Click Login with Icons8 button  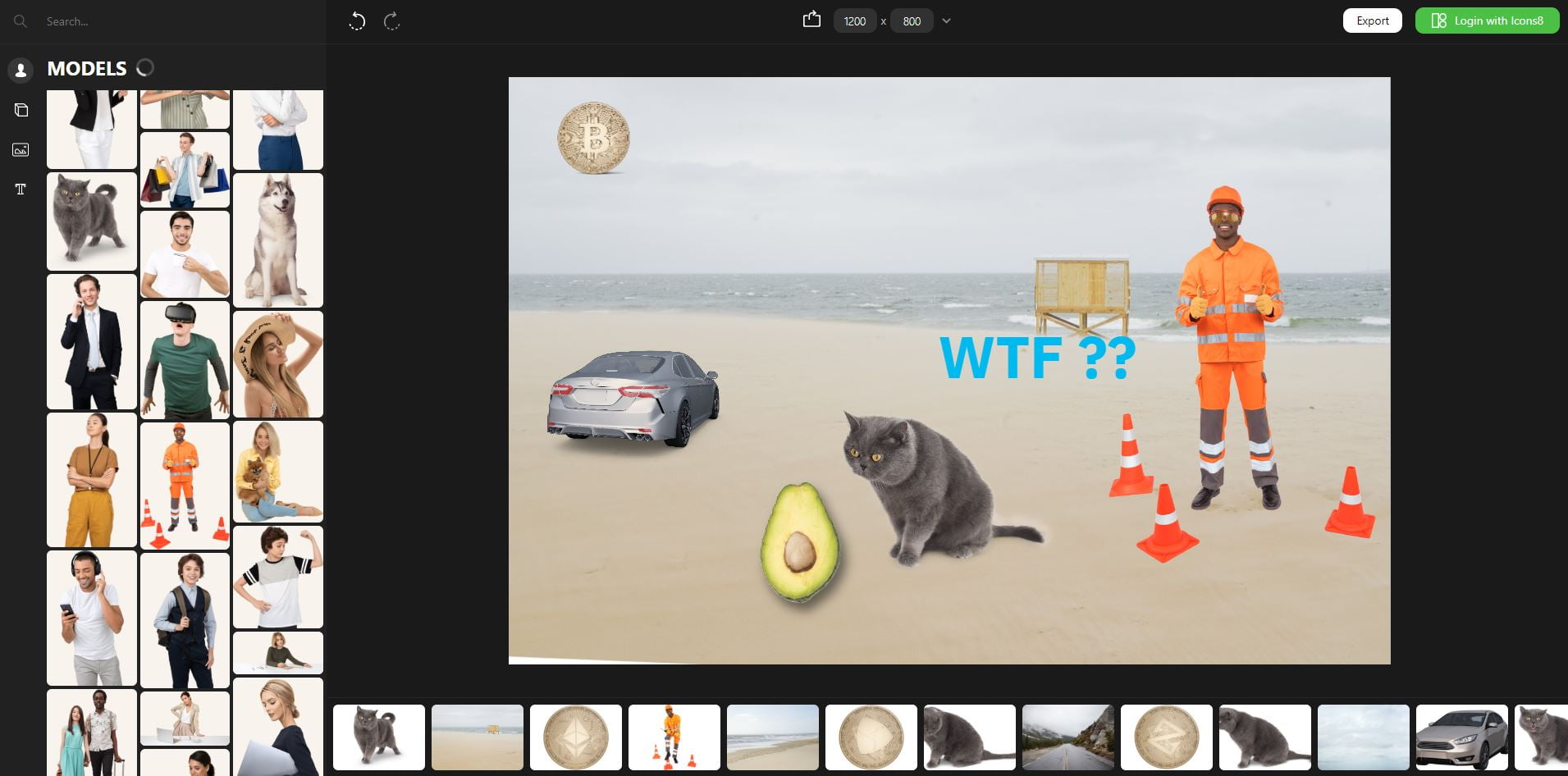coord(1488,21)
